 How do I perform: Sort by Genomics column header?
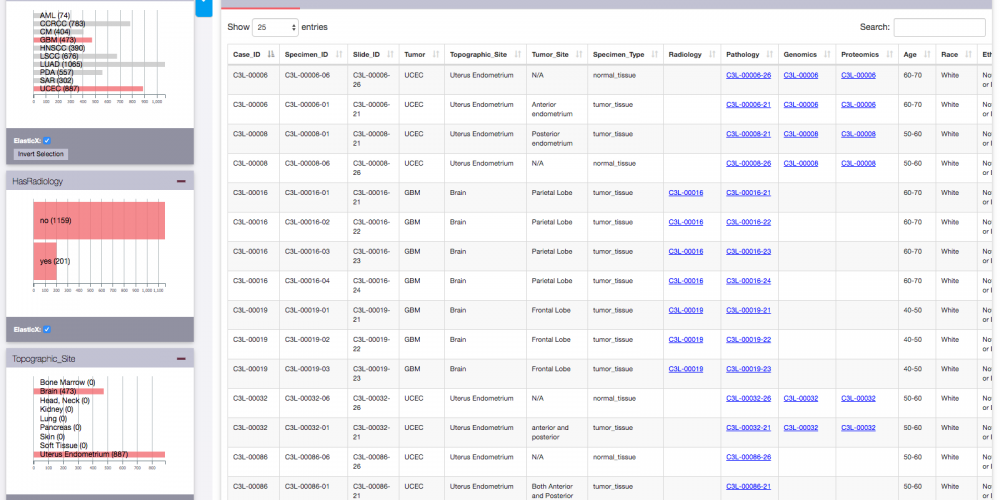click(807, 55)
